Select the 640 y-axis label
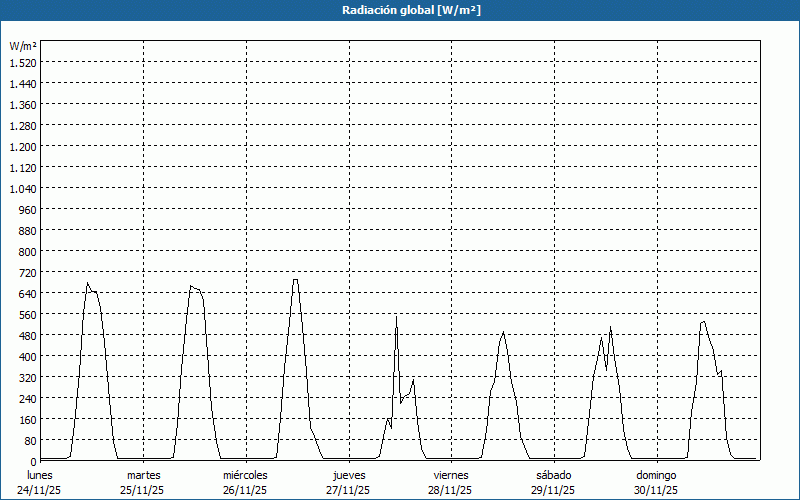The width and height of the screenshot is (800, 500). click(28, 294)
